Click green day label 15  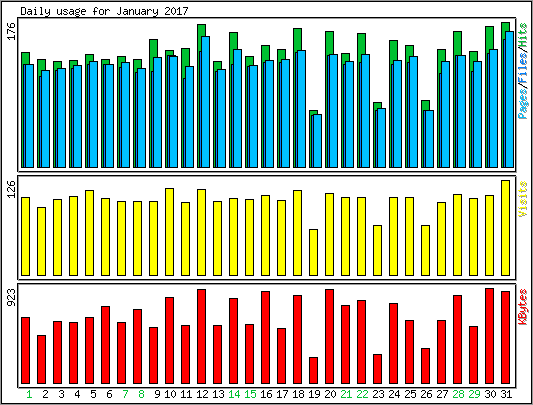click(x=250, y=394)
